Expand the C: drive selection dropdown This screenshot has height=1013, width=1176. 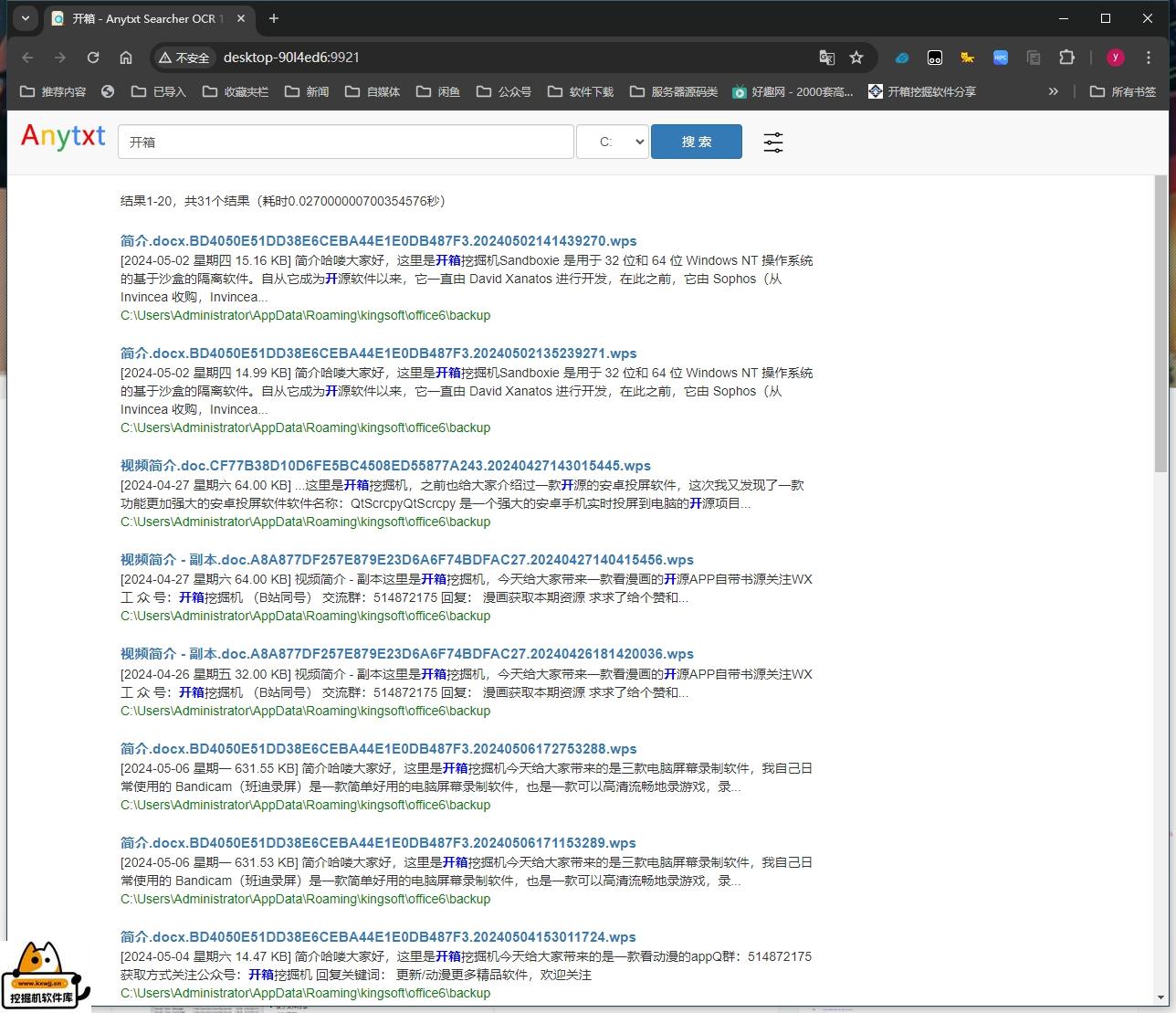pyautogui.click(x=613, y=142)
